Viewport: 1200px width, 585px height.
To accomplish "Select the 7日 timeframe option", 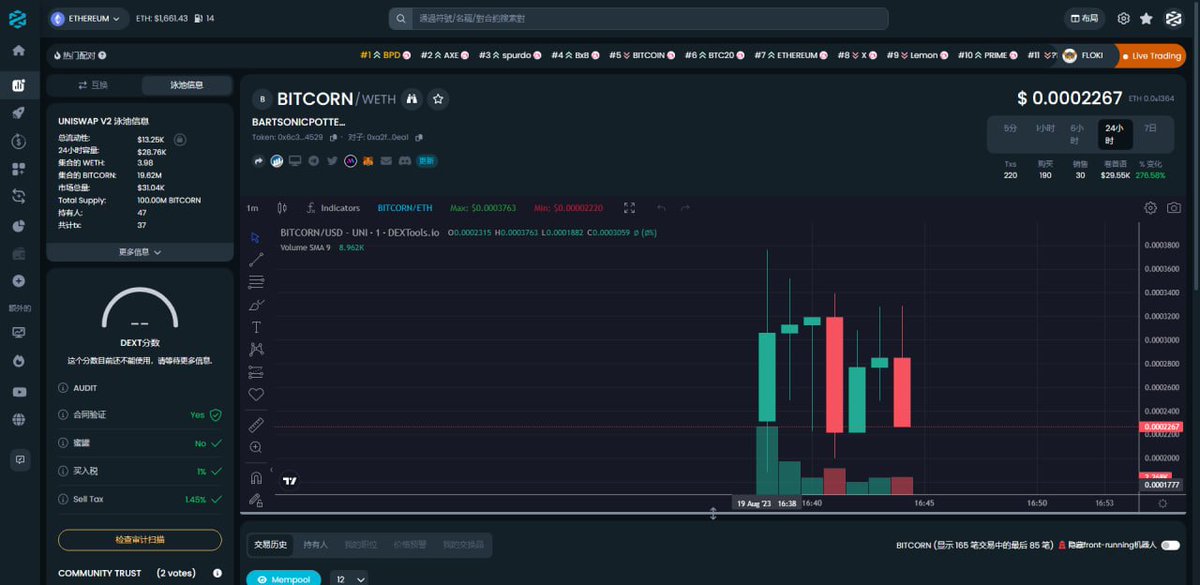I will point(1151,128).
